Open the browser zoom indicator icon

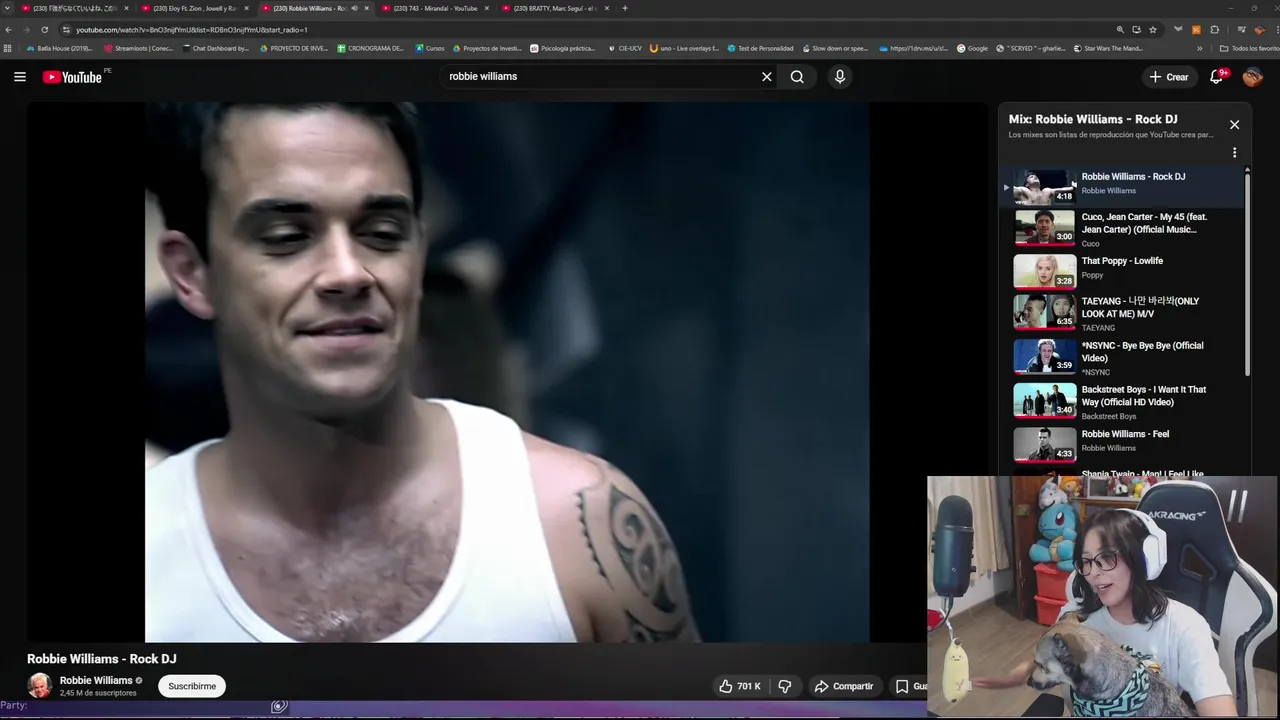click(x=1121, y=30)
